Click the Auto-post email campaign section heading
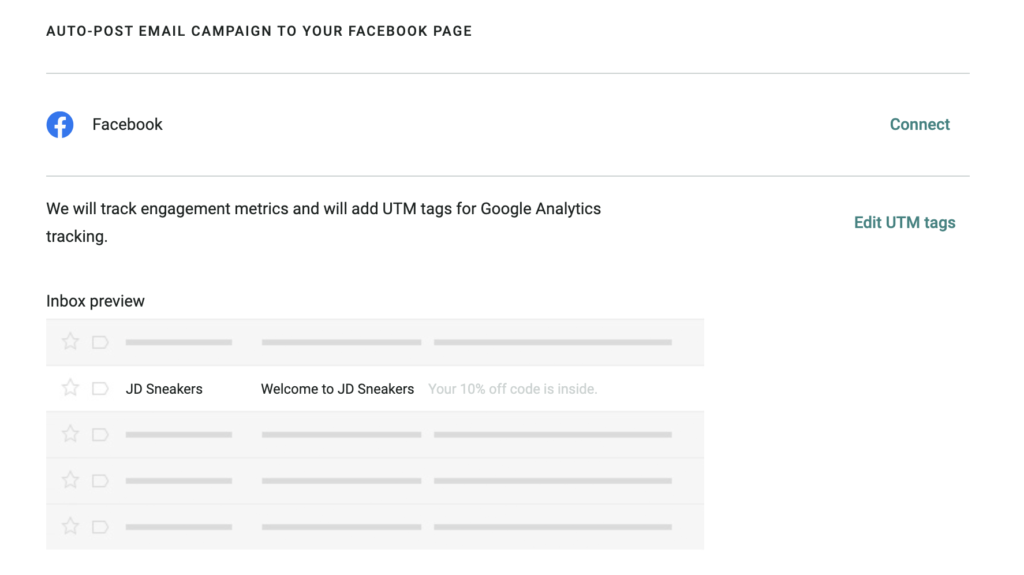This screenshot has height=575, width=1024. click(259, 31)
